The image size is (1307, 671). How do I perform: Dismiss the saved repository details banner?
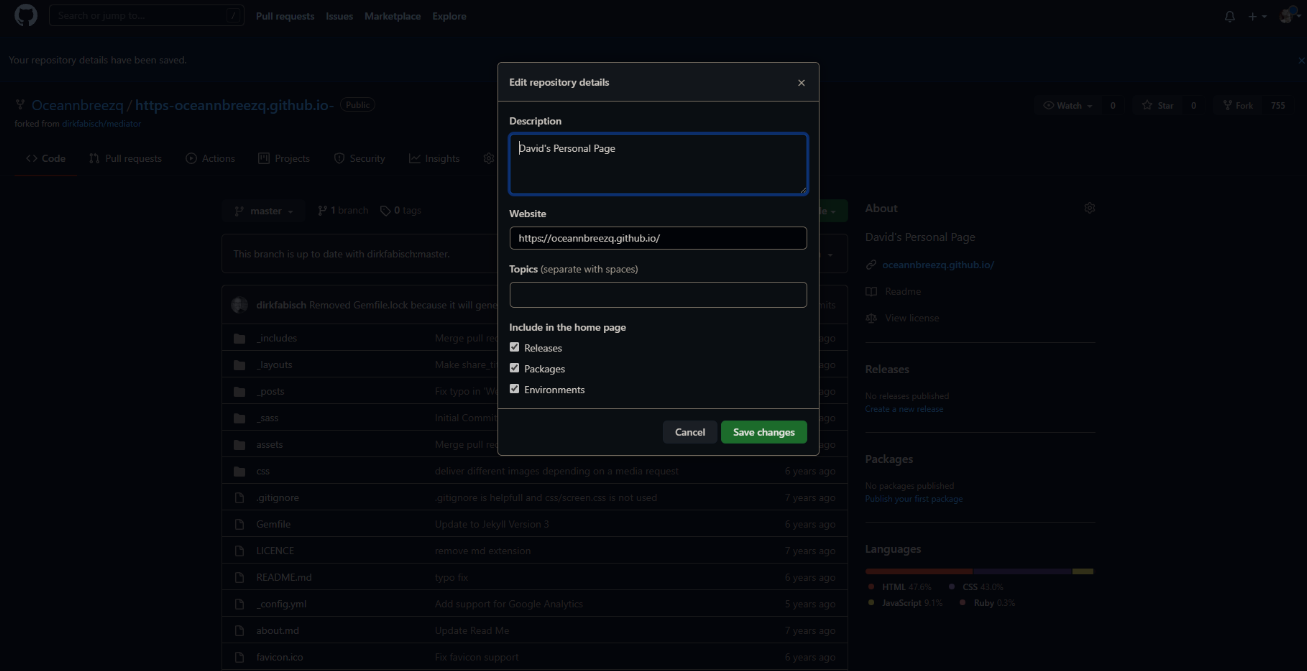[x=1301, y=60]
